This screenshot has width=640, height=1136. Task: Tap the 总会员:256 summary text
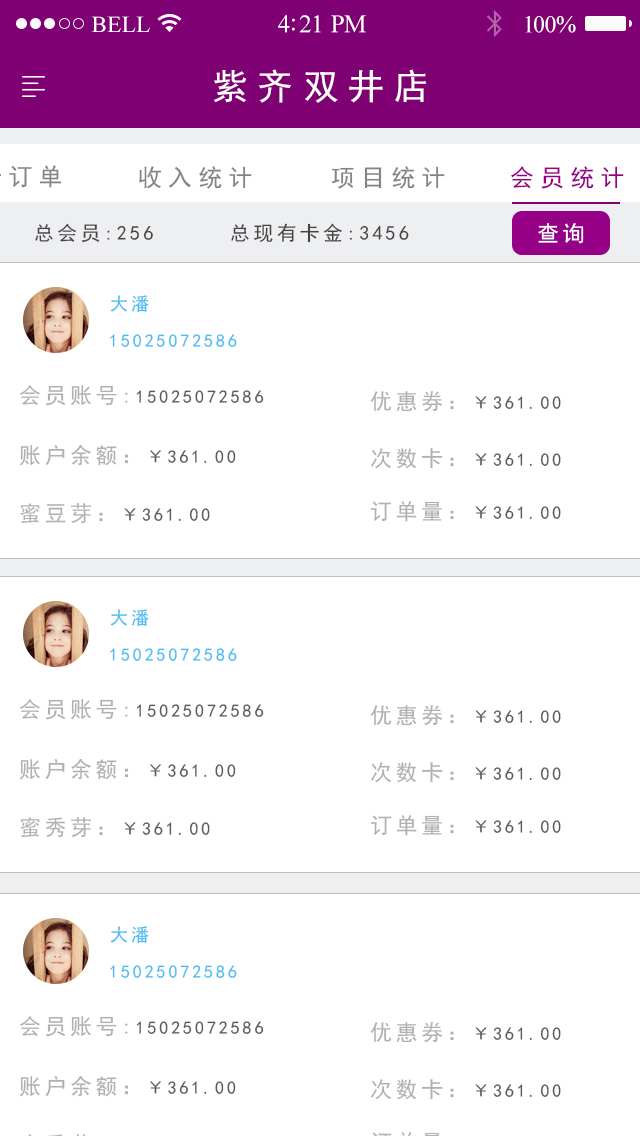click(95, 234)
